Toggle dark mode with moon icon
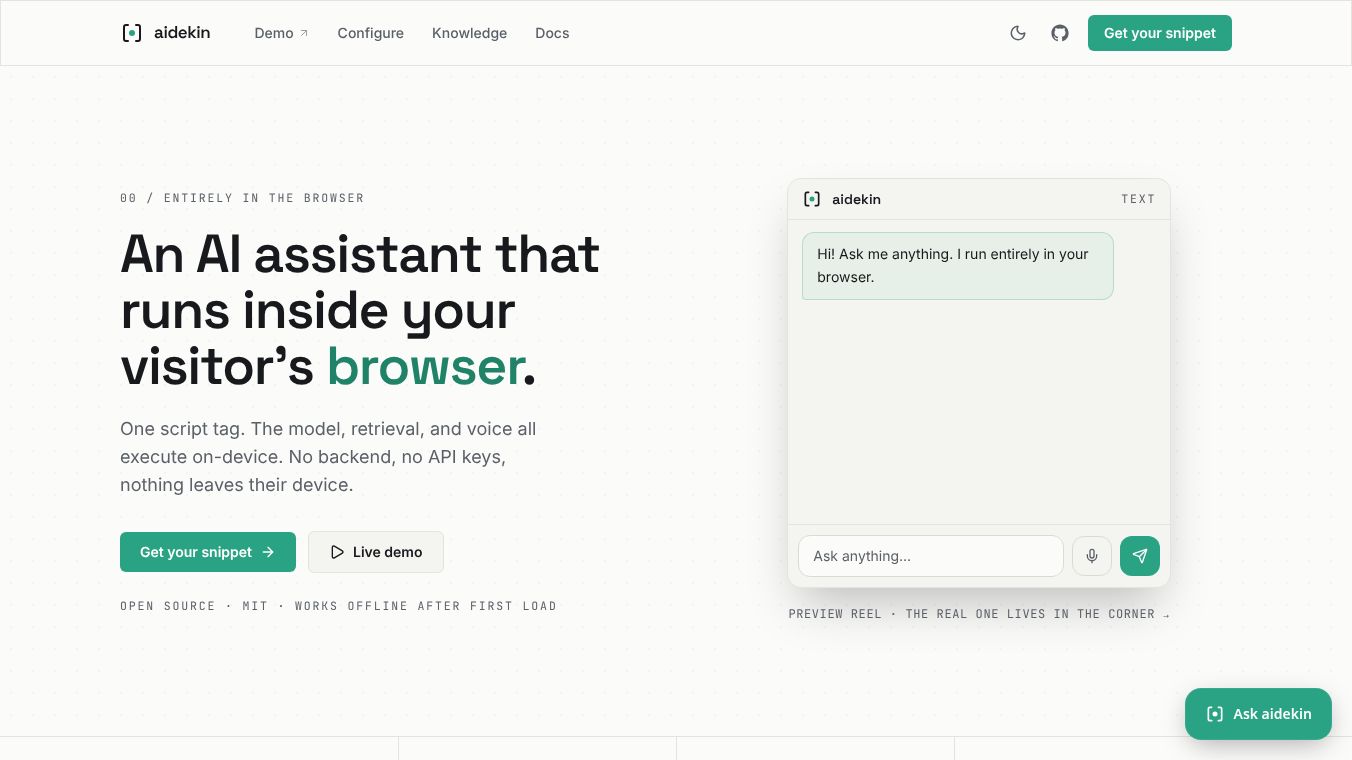This screenshot has height=760, width=1352. tap(1018, 33)
